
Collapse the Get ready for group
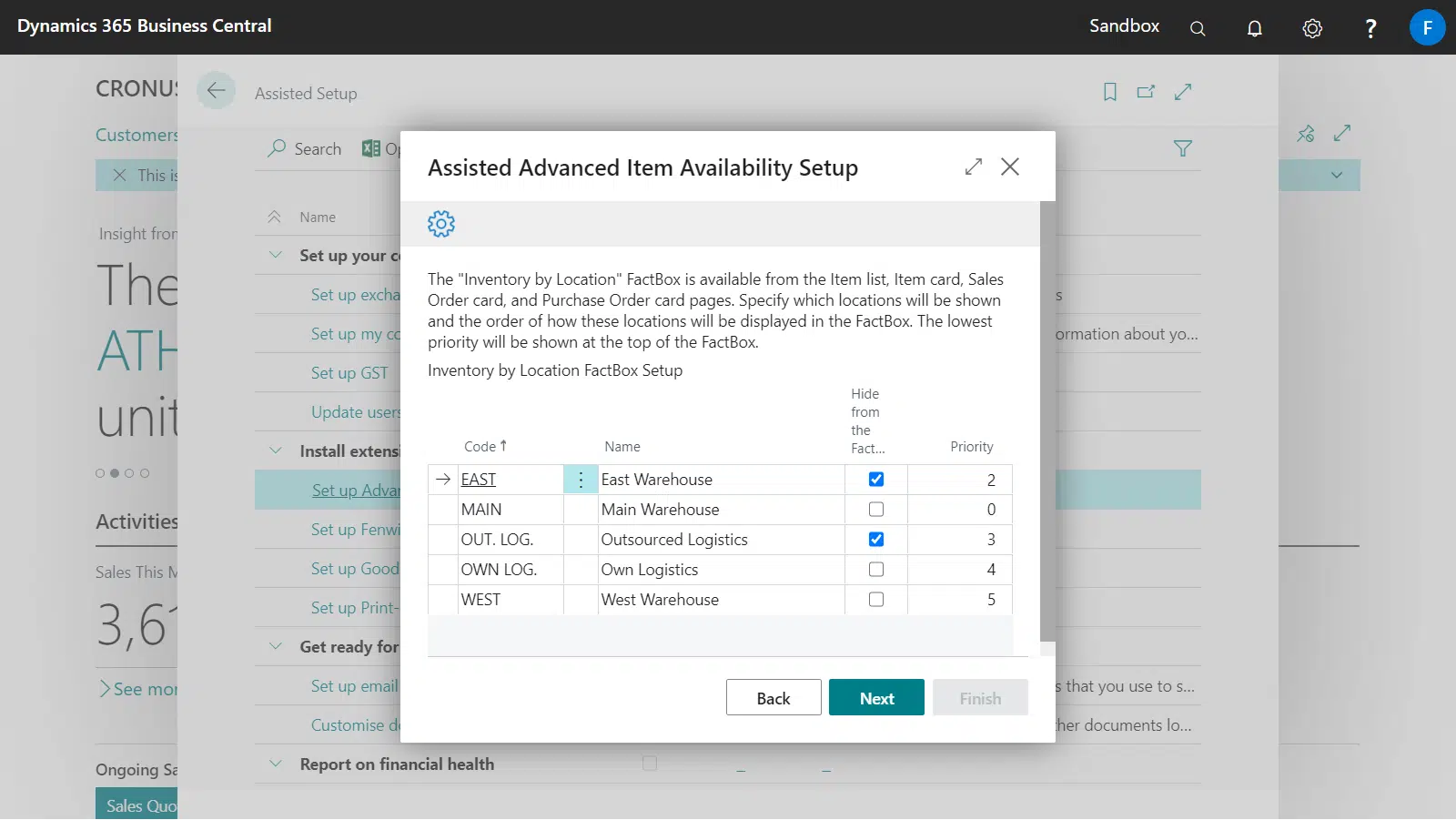pos(276,646)
